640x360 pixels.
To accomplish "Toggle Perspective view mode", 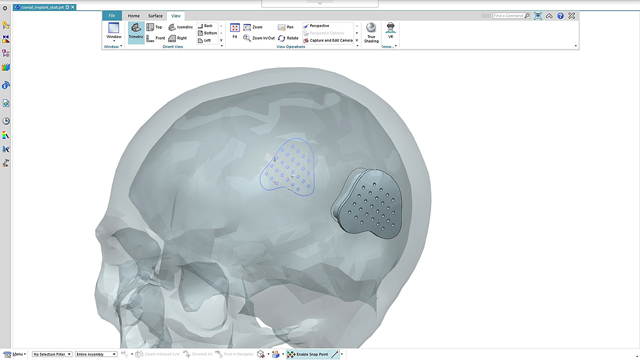I will (x=316, y=26).
